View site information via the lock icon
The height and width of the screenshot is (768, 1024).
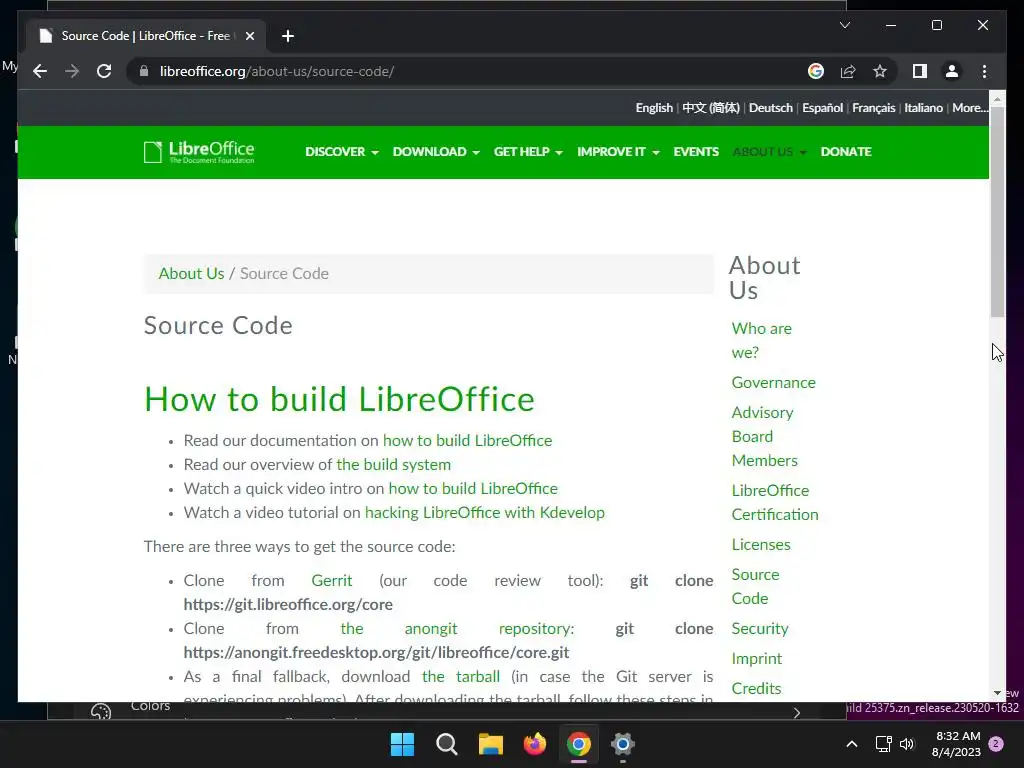[x=144, y=71]
